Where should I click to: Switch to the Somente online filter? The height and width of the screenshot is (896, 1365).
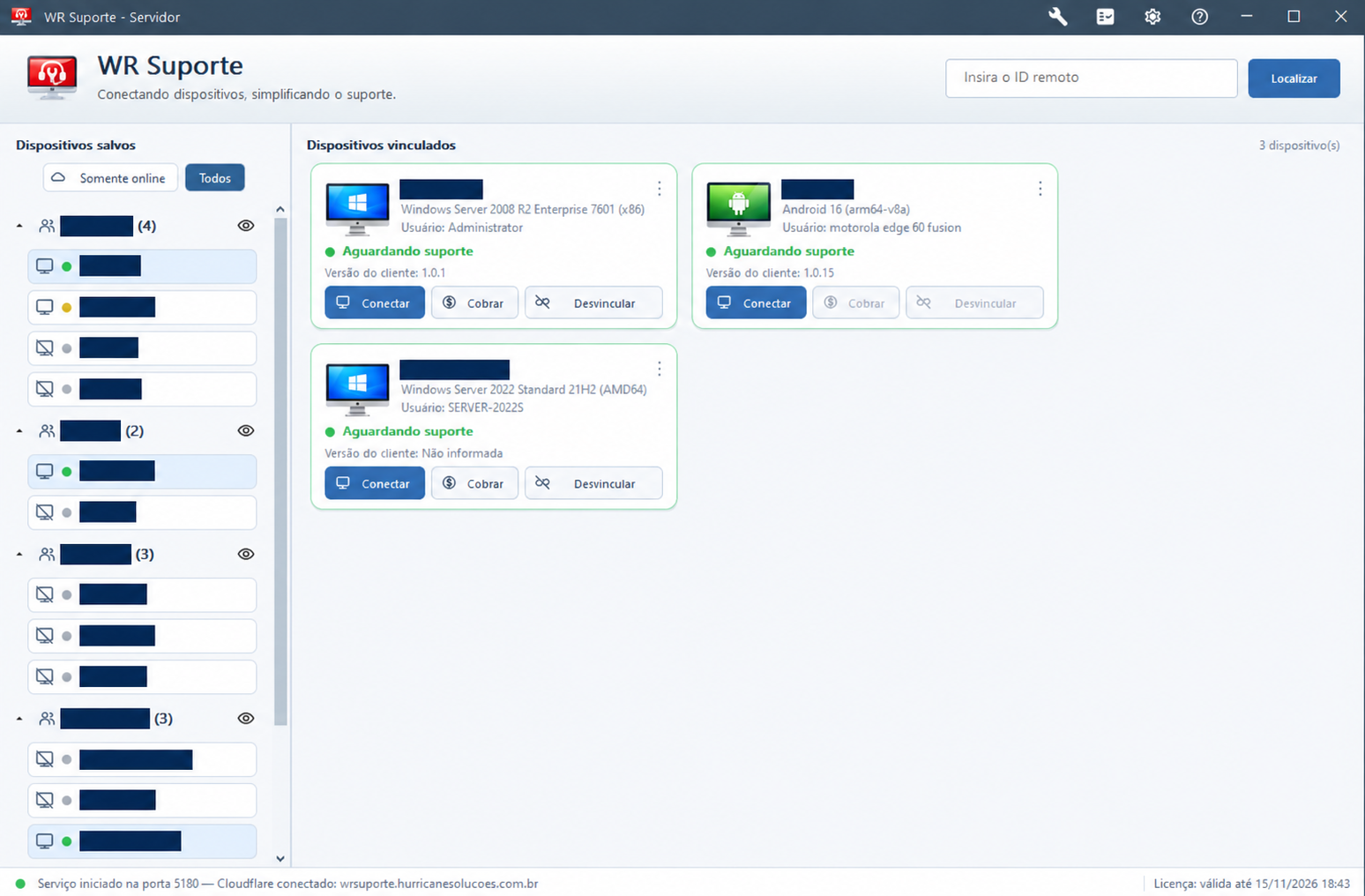pyautogui.click(x=110, y=178)
